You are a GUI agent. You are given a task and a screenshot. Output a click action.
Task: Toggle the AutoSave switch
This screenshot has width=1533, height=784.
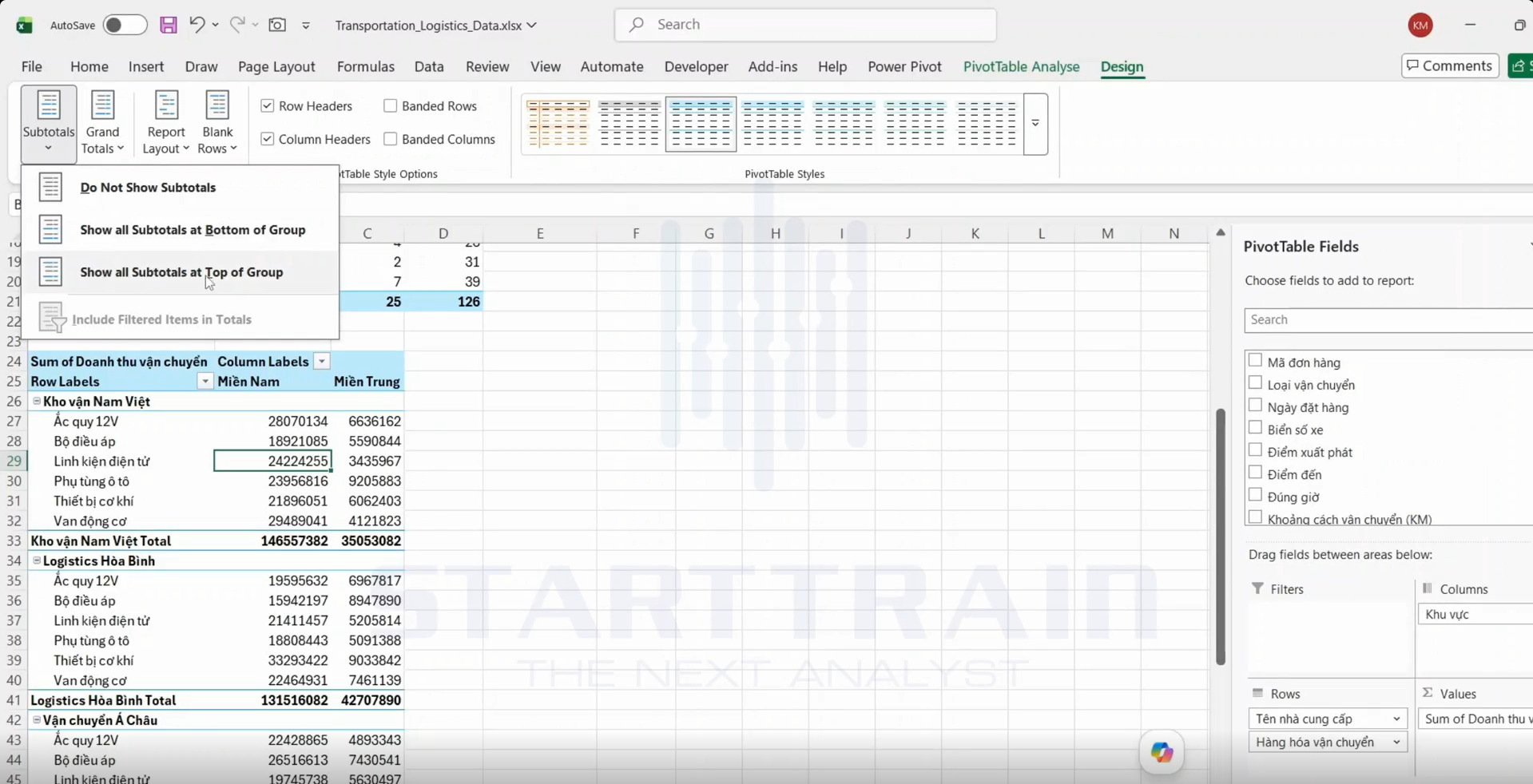125,25
